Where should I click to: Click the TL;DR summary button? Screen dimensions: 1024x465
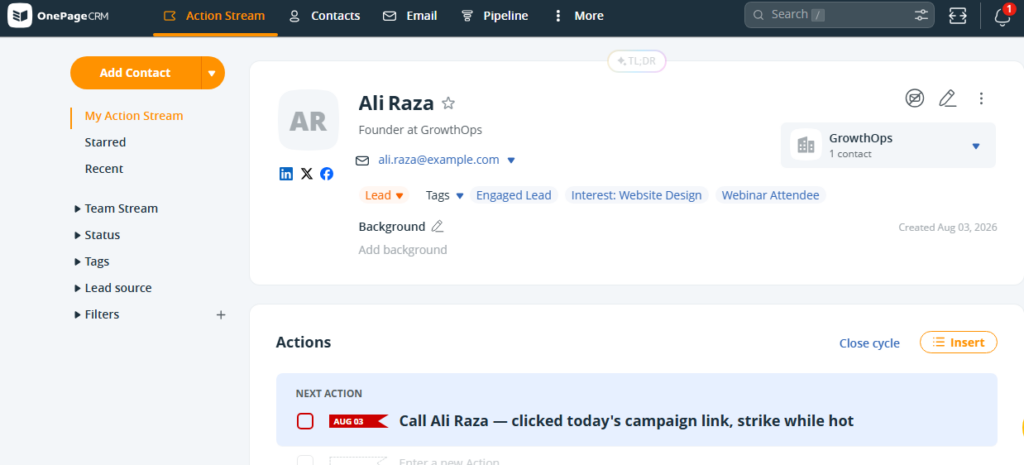[x=637, y=61]
